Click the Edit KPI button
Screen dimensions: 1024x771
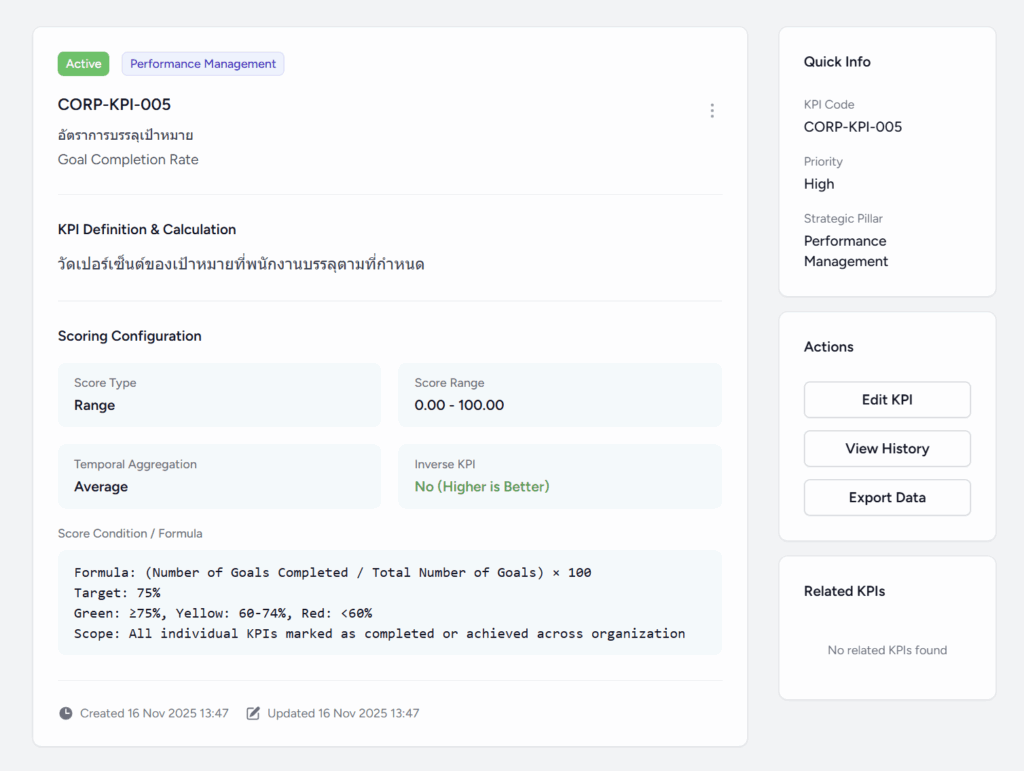tap(886, 400)
